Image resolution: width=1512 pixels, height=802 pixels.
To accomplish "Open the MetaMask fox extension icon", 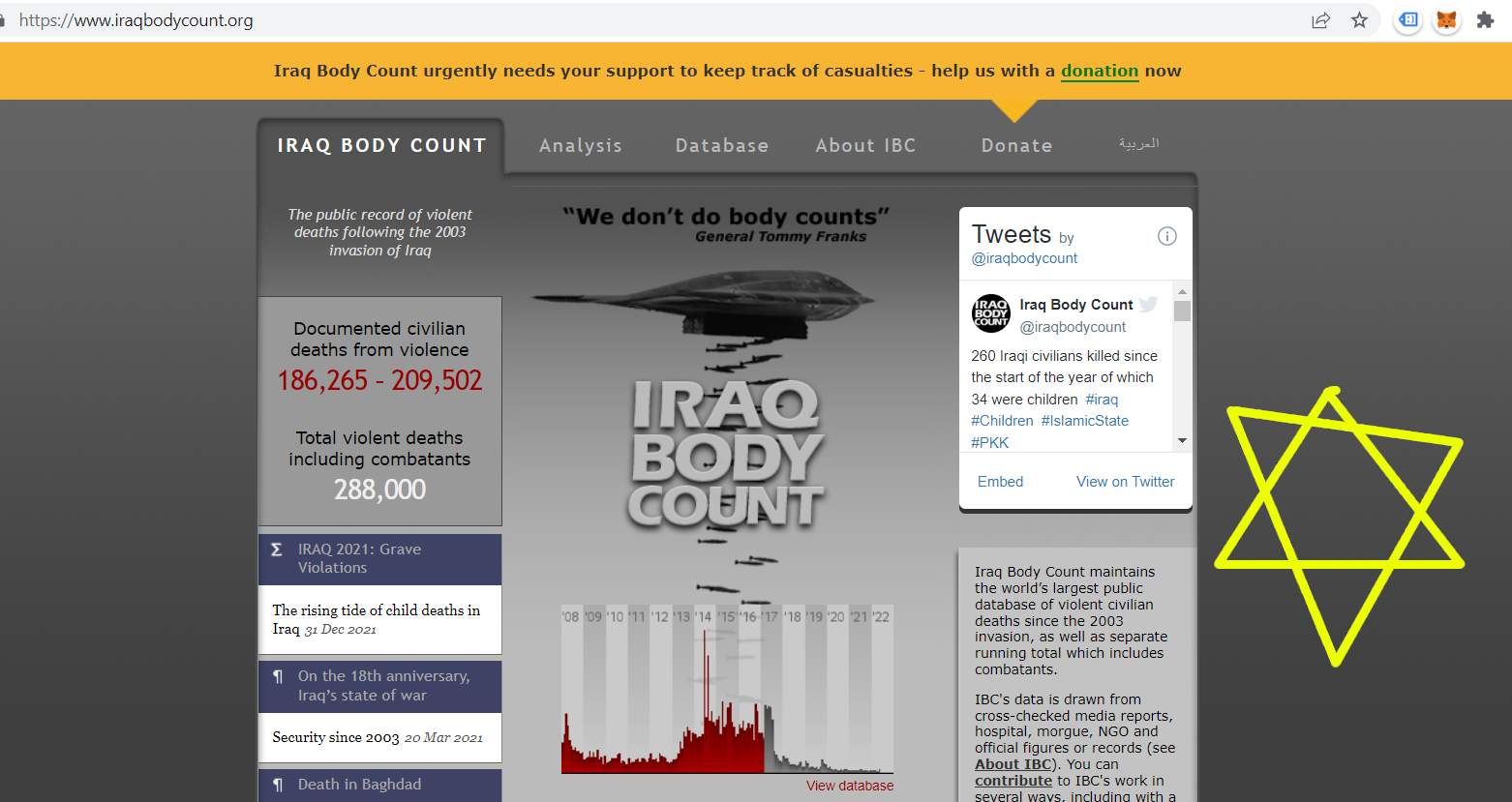I will pyautogui.click(x=1446, y=20).
